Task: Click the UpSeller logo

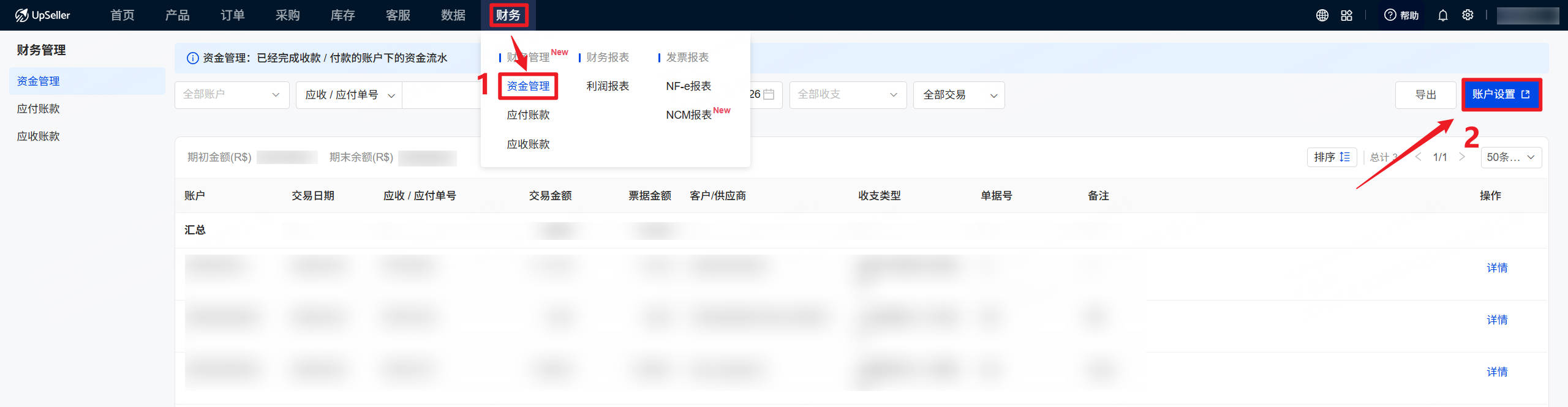Action: click(42, 15)
